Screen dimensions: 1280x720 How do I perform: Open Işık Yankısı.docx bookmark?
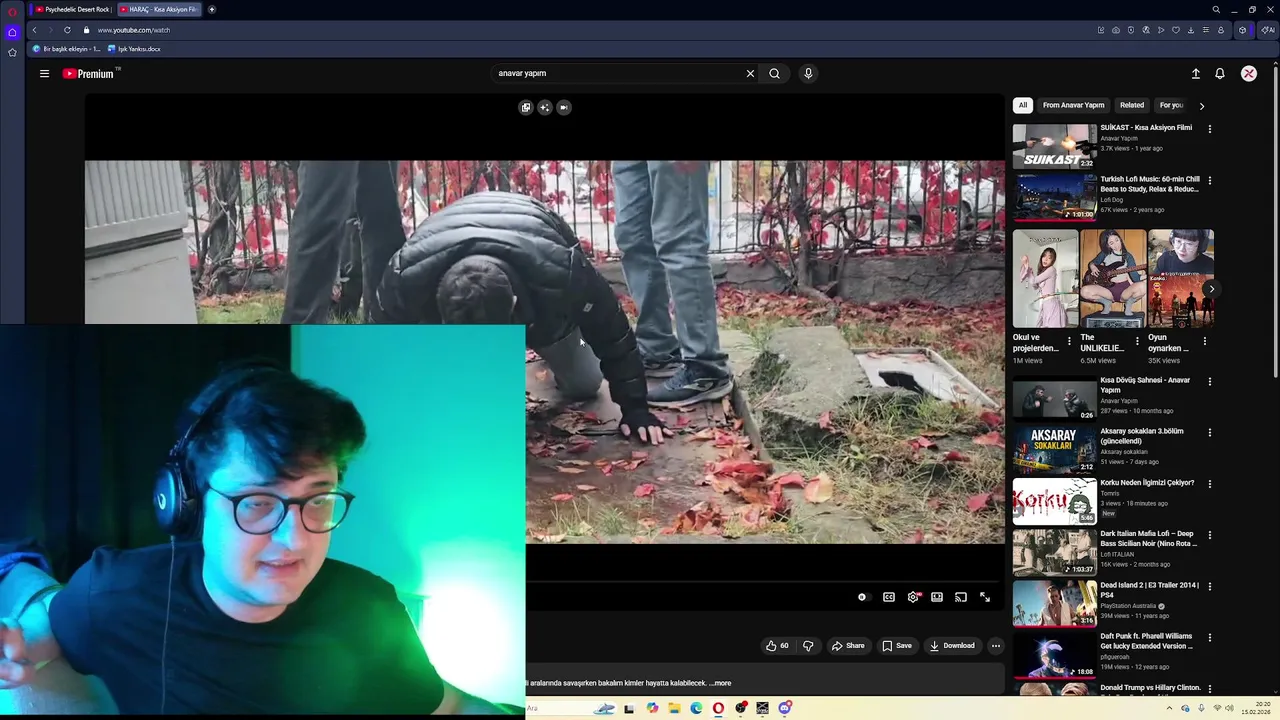tap(134, 49)
